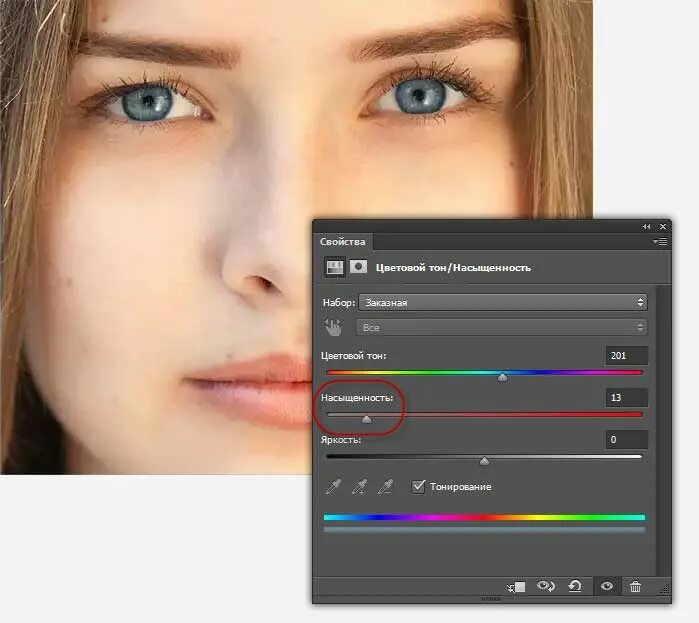
Task: Click the Насыщенность slider handle
Action: point(366,419)
